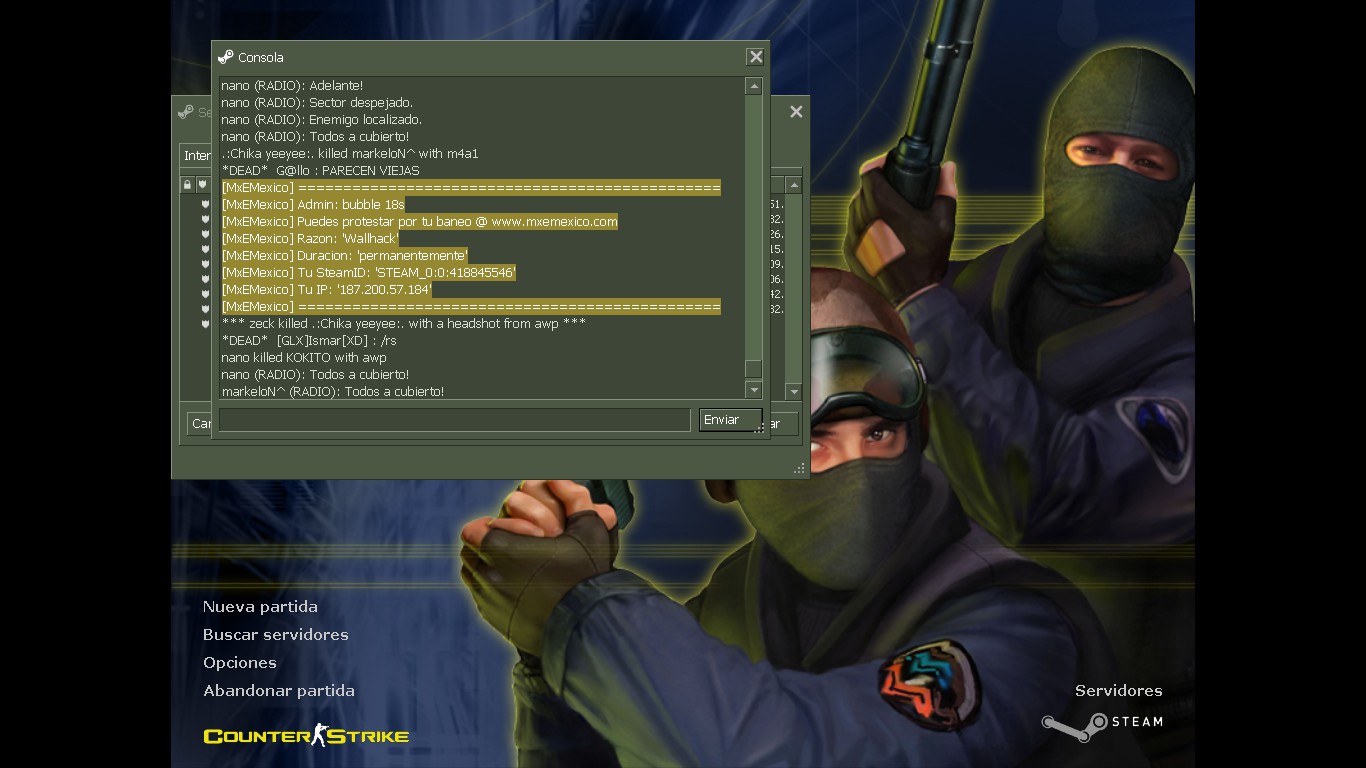Select the 'Tu SteamID' console line
Viewport: 1366px width, 768px height.
pos(369,273)
